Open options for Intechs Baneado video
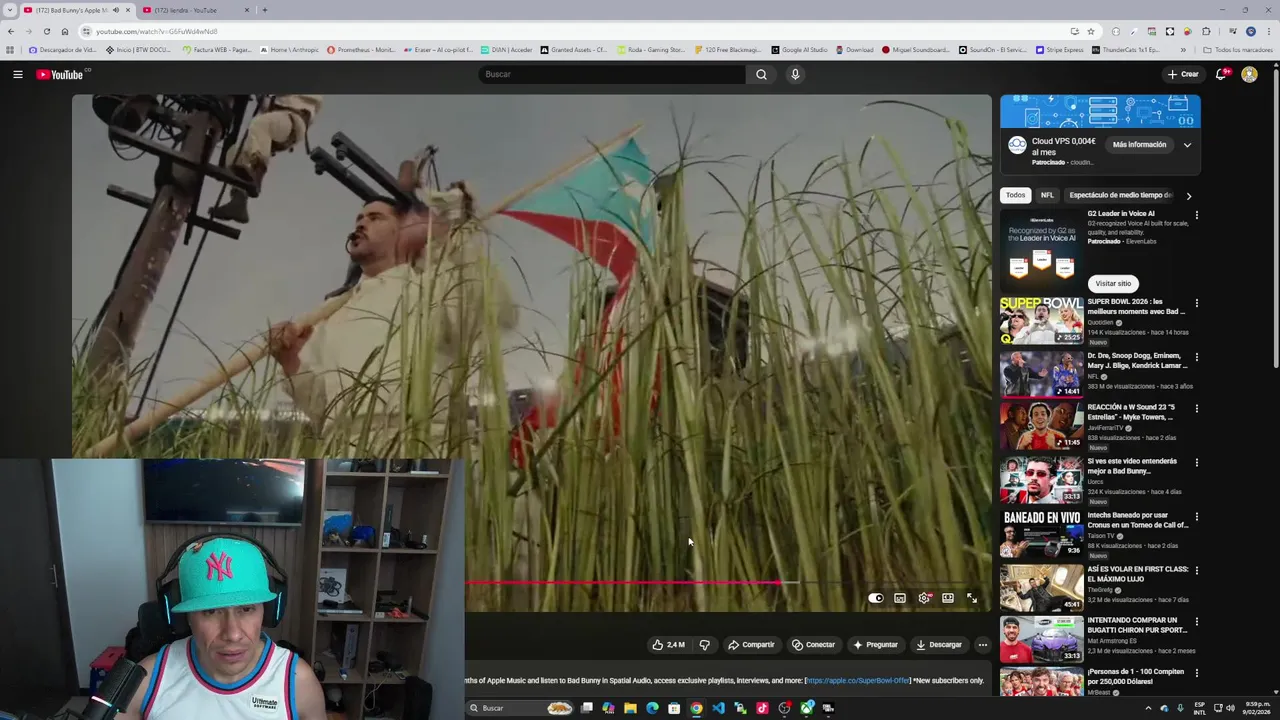This screenshot has height=720, width=1280. (x=1196, y=517)
